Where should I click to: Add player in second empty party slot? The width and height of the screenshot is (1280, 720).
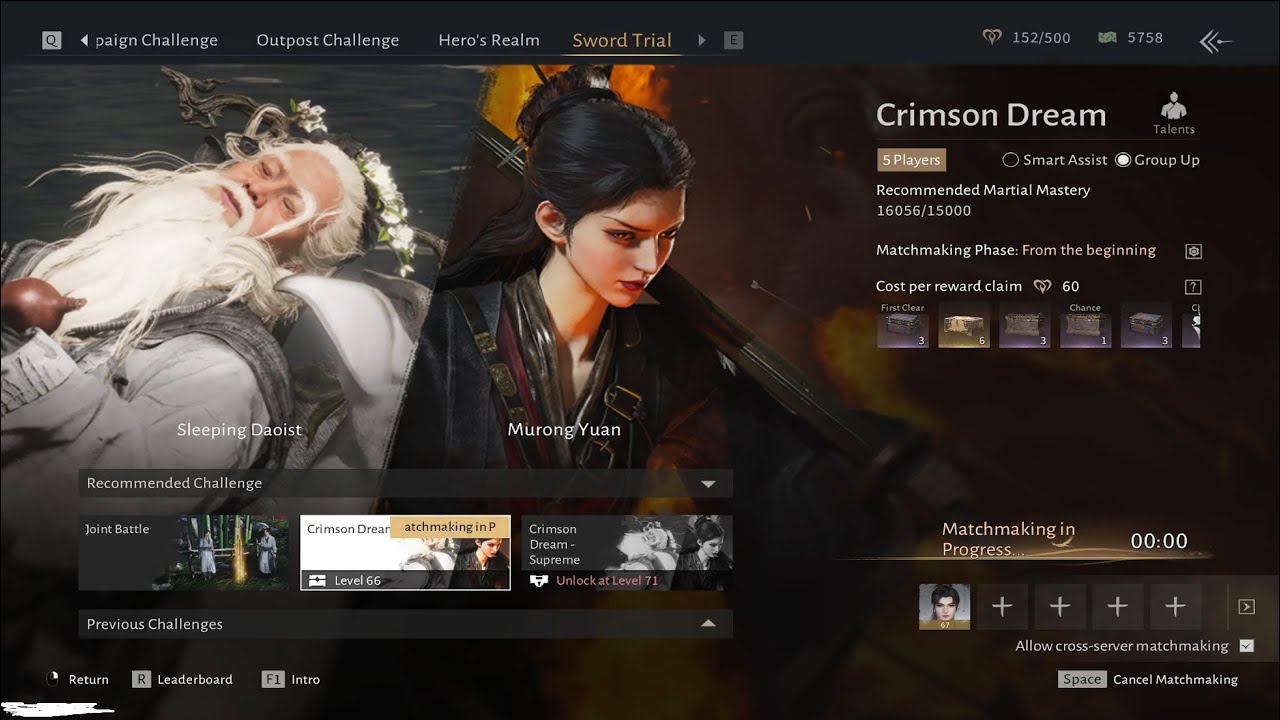pos(1060,606)
